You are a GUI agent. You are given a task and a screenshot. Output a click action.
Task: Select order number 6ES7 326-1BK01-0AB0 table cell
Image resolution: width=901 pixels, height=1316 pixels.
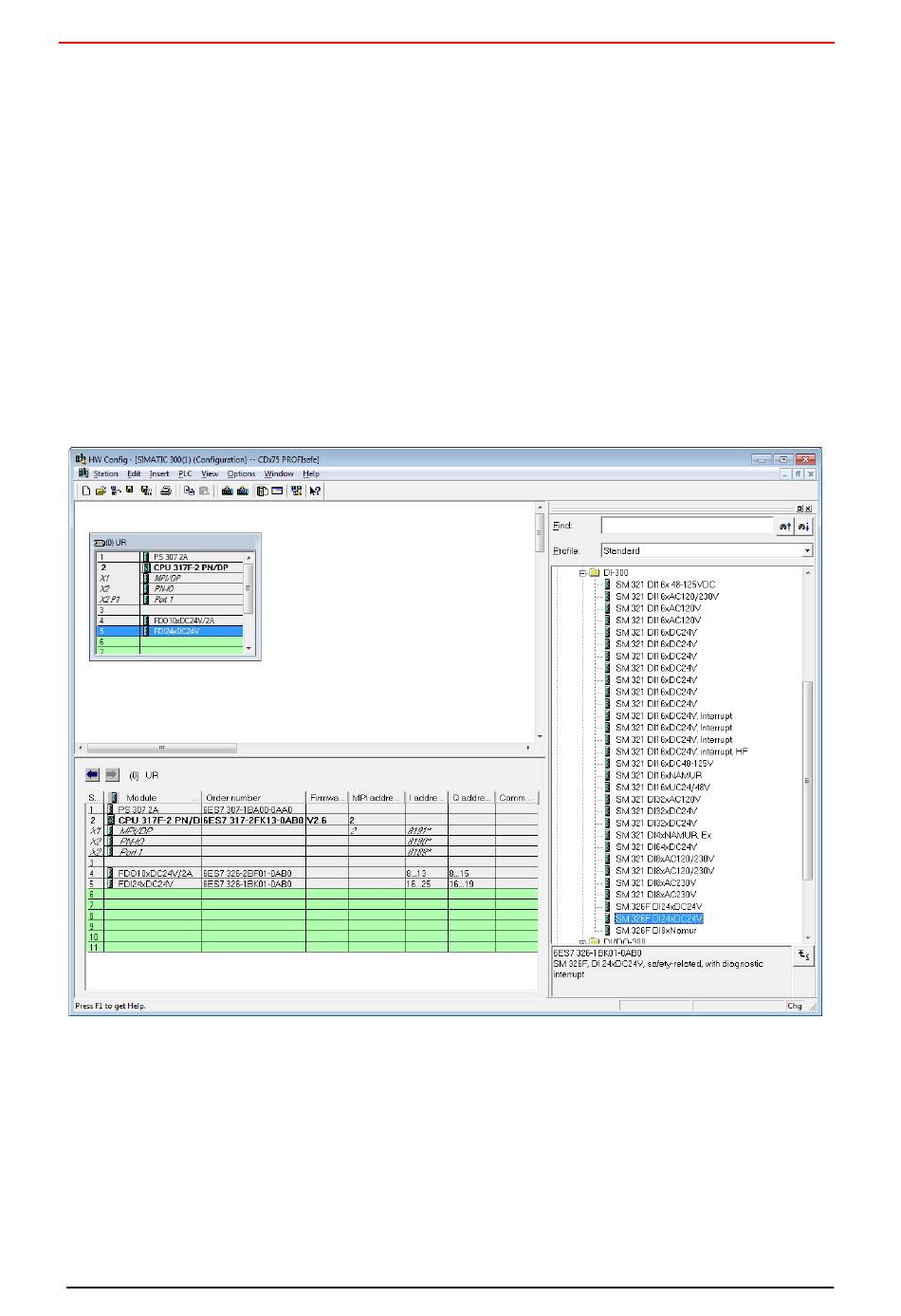pos(253,883)
